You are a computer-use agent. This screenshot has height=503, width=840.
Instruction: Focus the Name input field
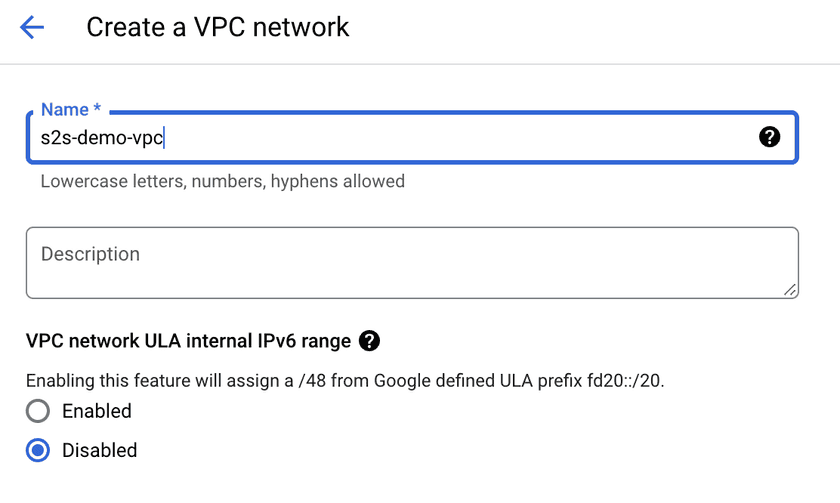[450, 137]
